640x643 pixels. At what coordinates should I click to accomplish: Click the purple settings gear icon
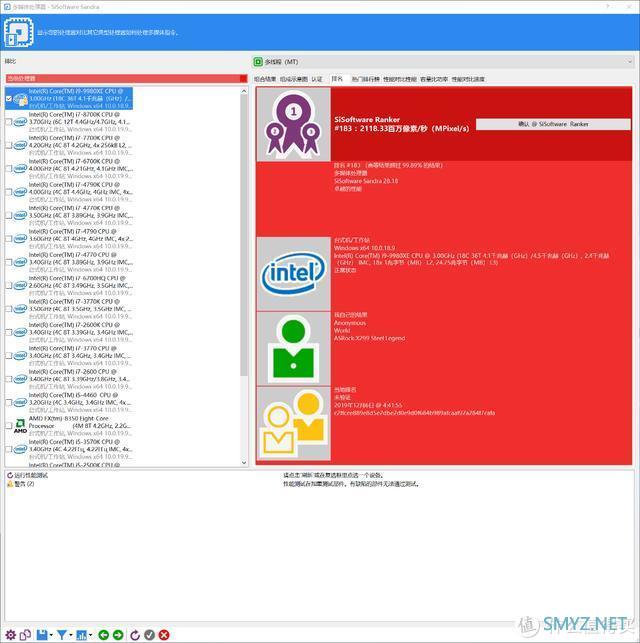(9, 634)
